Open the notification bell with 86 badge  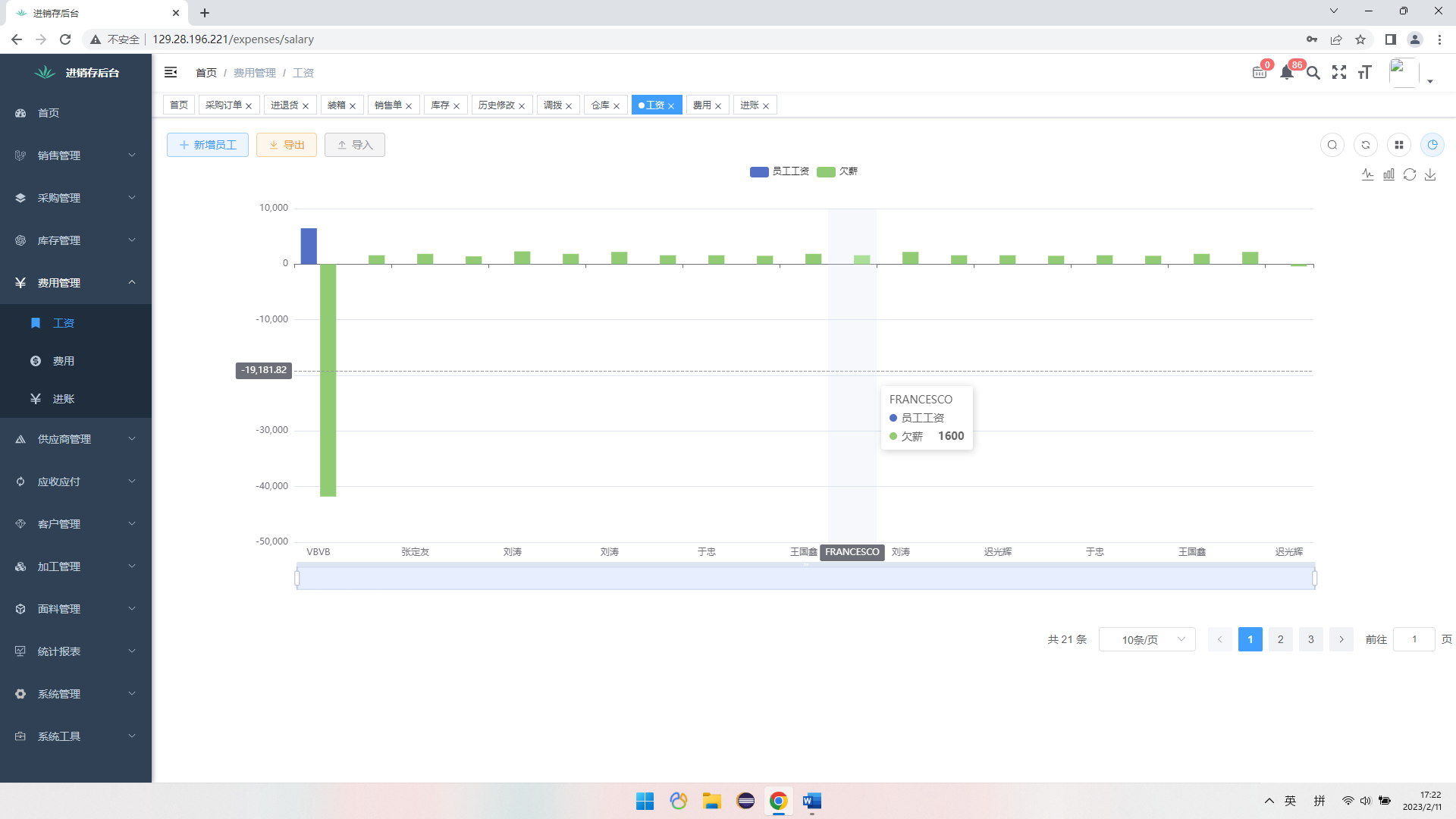point(1287,73)
